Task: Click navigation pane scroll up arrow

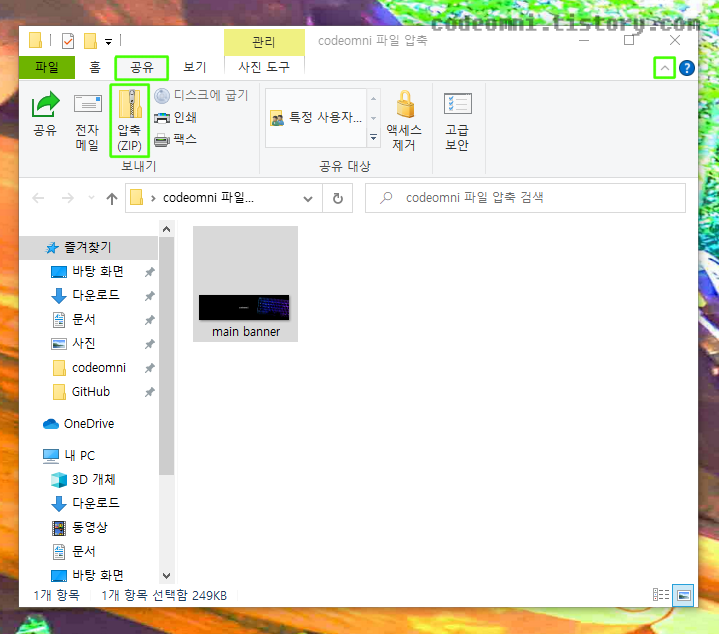Action: coord(166,229)
